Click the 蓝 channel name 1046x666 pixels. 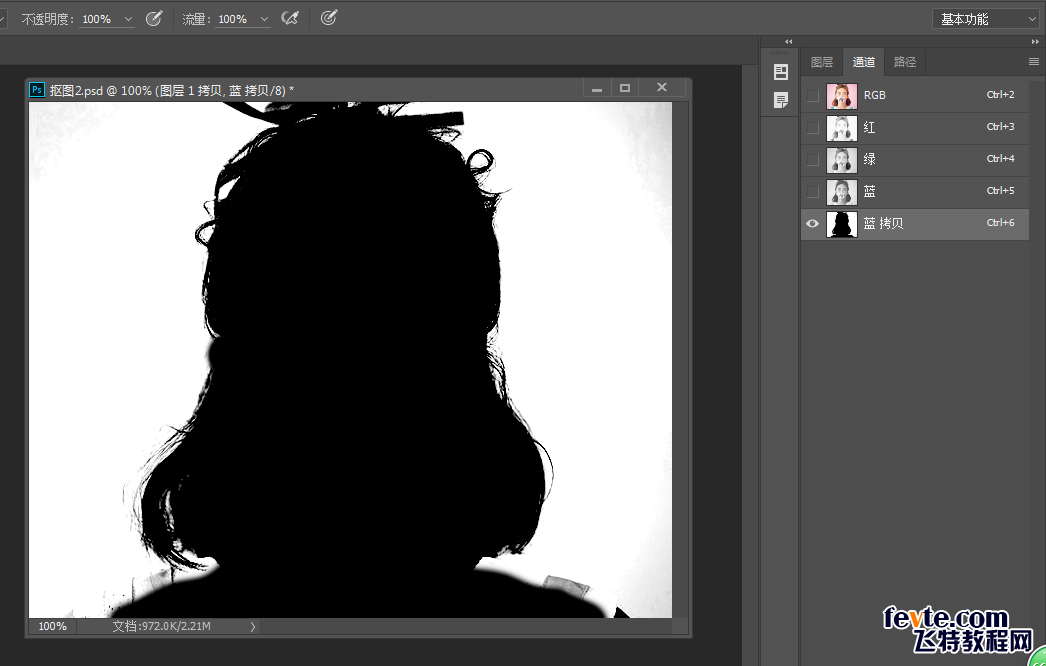click(869, 192)
